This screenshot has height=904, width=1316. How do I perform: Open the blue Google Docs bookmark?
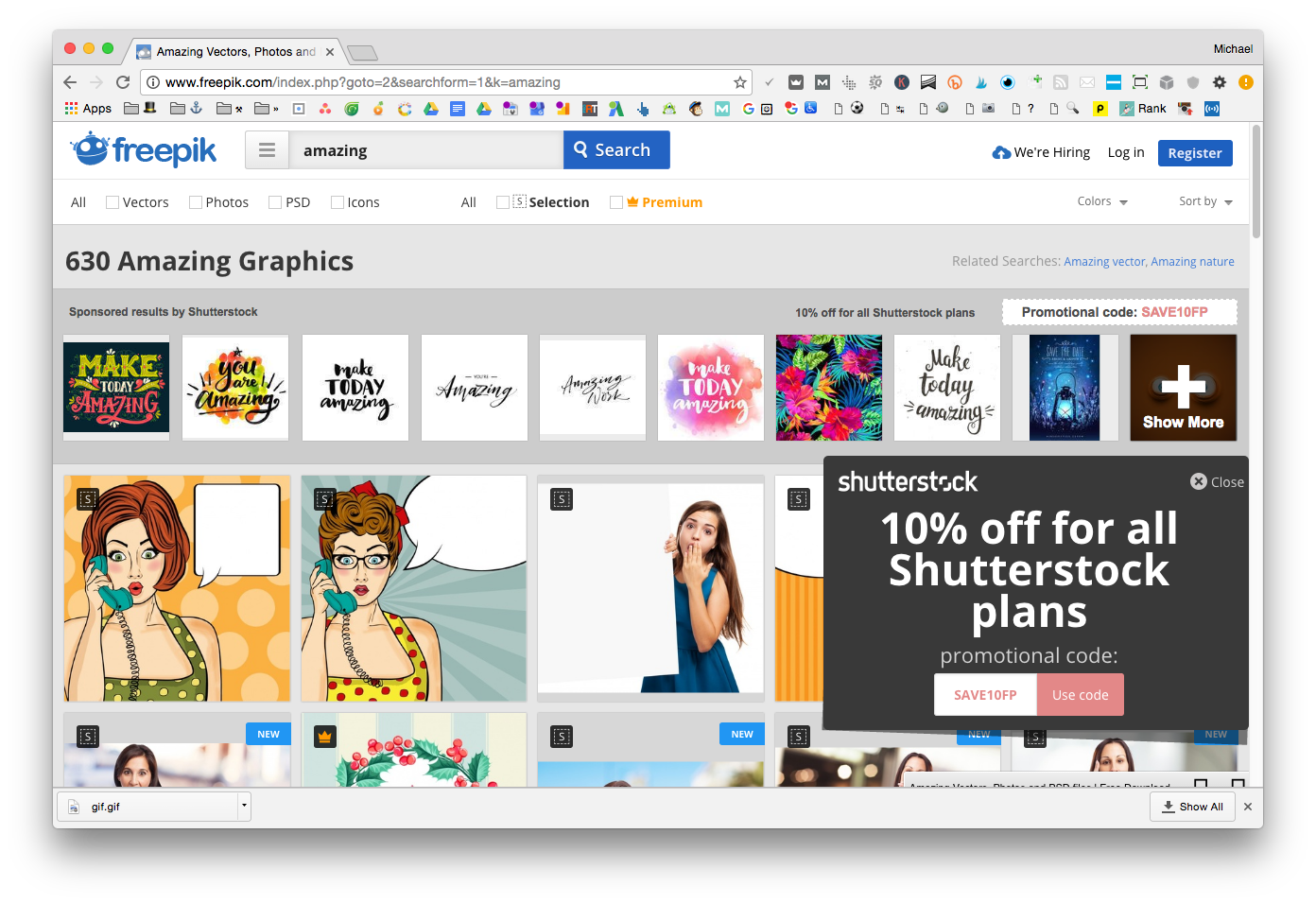tap(458, 109)
